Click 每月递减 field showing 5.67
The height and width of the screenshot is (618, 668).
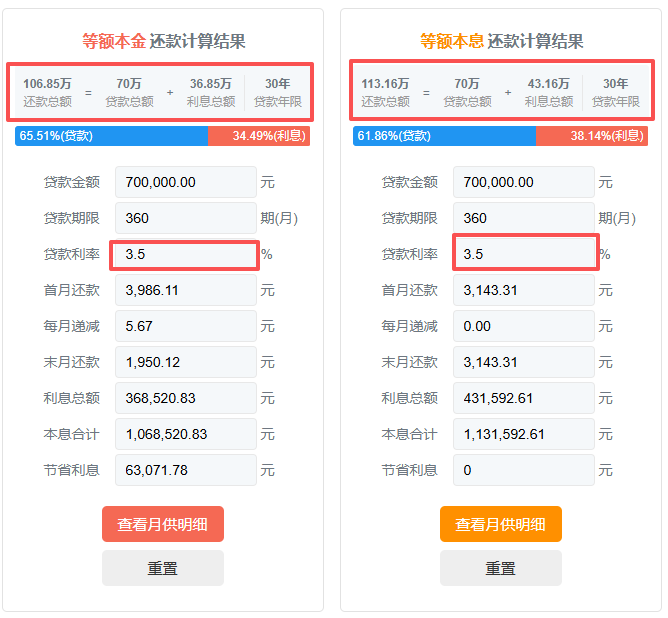tap(186, 326)
